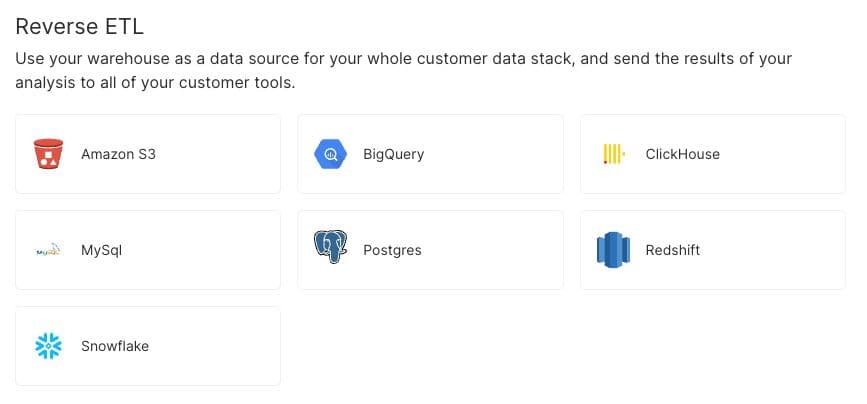The height and width of the screenshot is (404, 867).
Task: Pick the Postgres text label
Action: (x=392, y=250)
